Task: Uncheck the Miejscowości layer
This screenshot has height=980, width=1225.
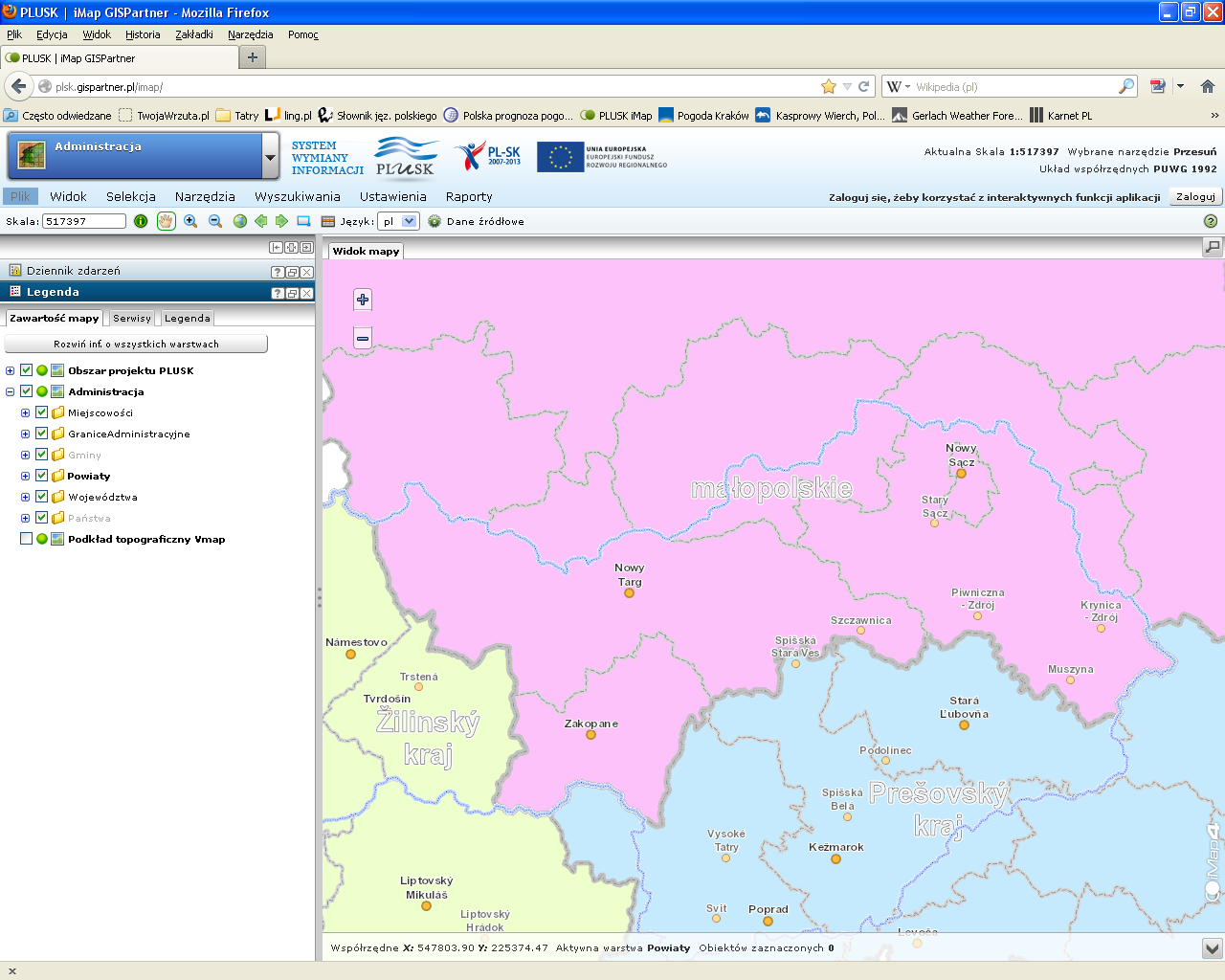Action: 42,412
